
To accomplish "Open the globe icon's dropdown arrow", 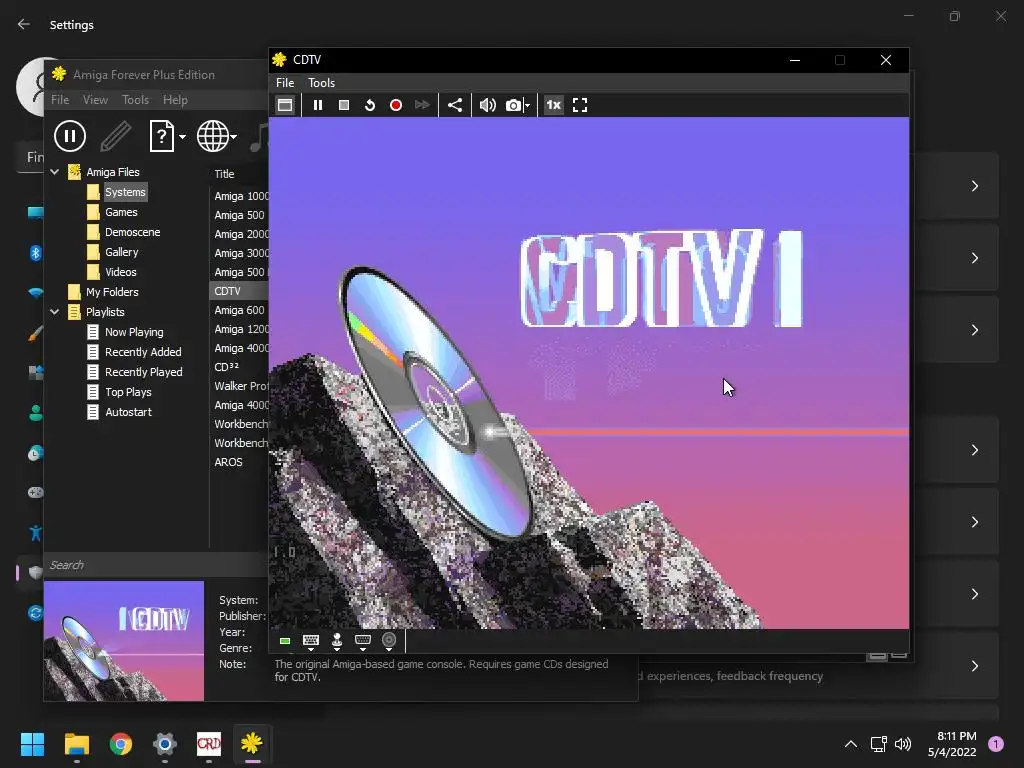I will [234, 137].
